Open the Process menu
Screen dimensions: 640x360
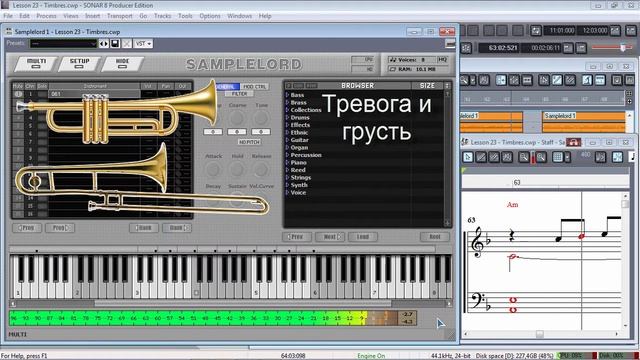46,16
